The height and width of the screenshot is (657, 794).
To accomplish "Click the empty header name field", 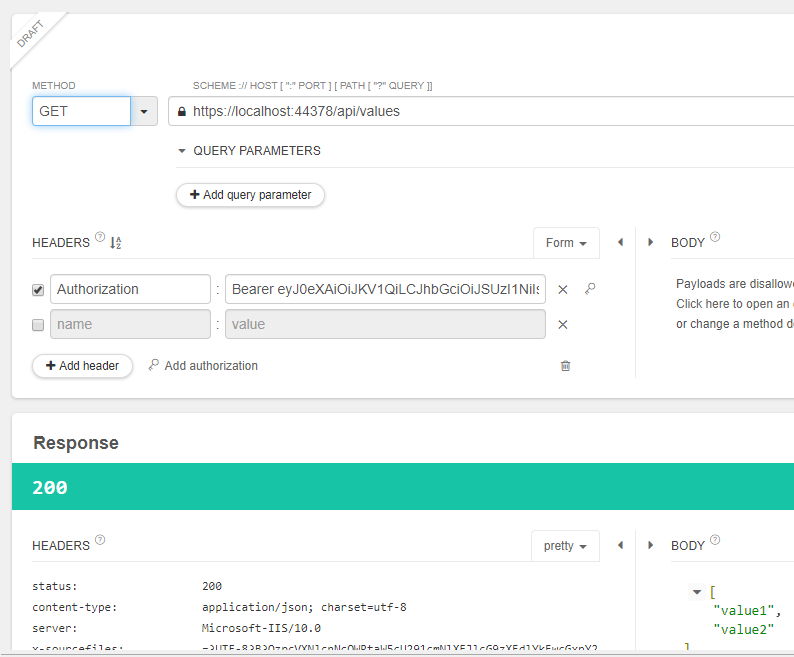I will 130,324.
